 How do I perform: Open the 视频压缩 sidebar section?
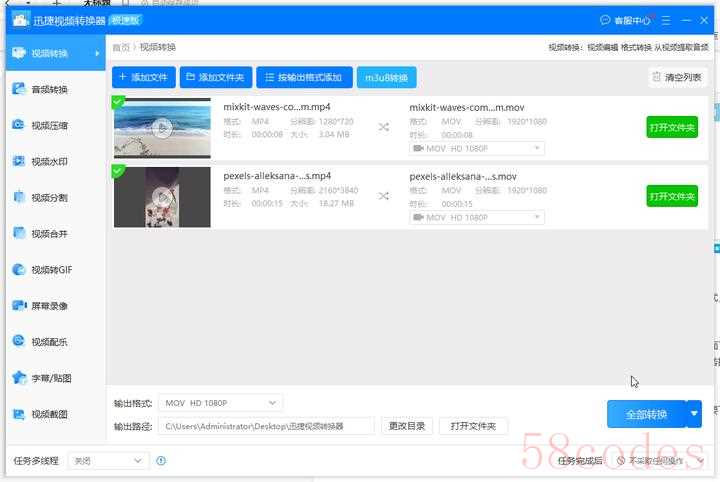[55, 125]
